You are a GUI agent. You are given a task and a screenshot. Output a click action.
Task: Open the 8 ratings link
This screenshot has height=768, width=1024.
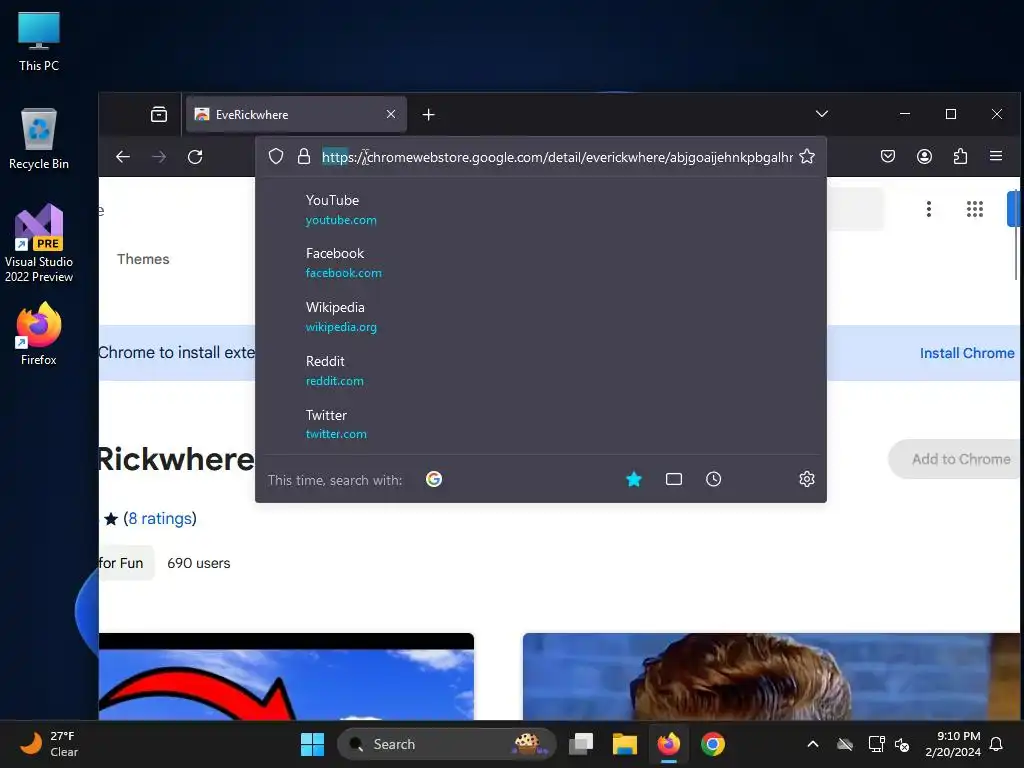[160, 519]
